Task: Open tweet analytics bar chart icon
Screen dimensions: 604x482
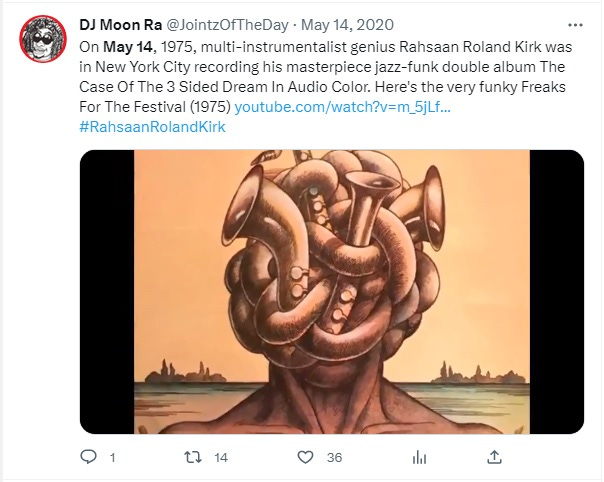Action: coord(419,457)
